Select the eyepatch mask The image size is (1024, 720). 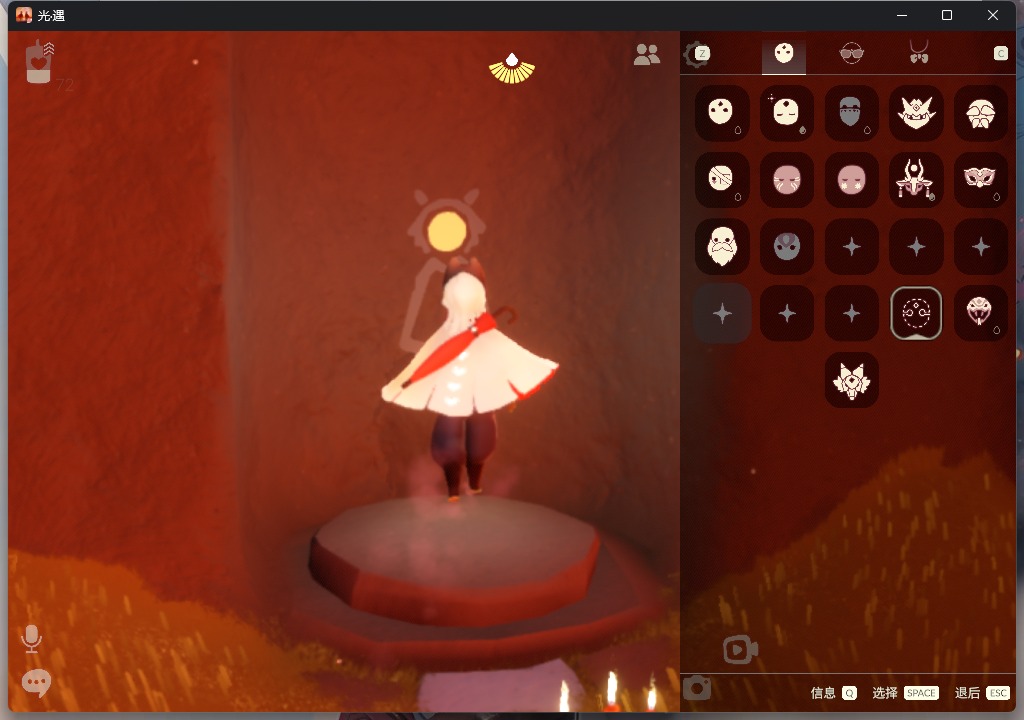pyautogui.click(x=722, y=180)
